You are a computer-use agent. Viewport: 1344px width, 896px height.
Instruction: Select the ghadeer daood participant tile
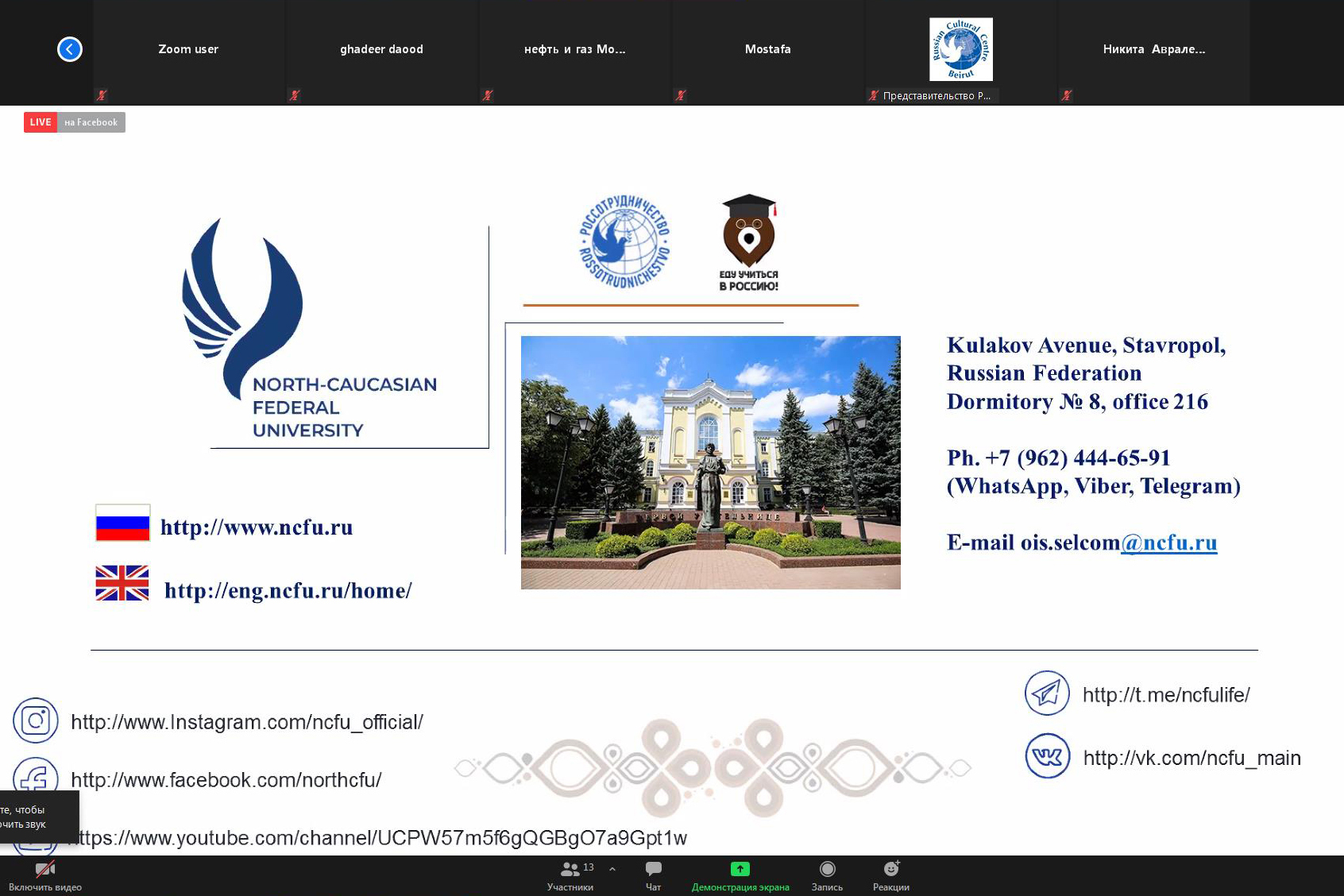click(x=381, y=52)
